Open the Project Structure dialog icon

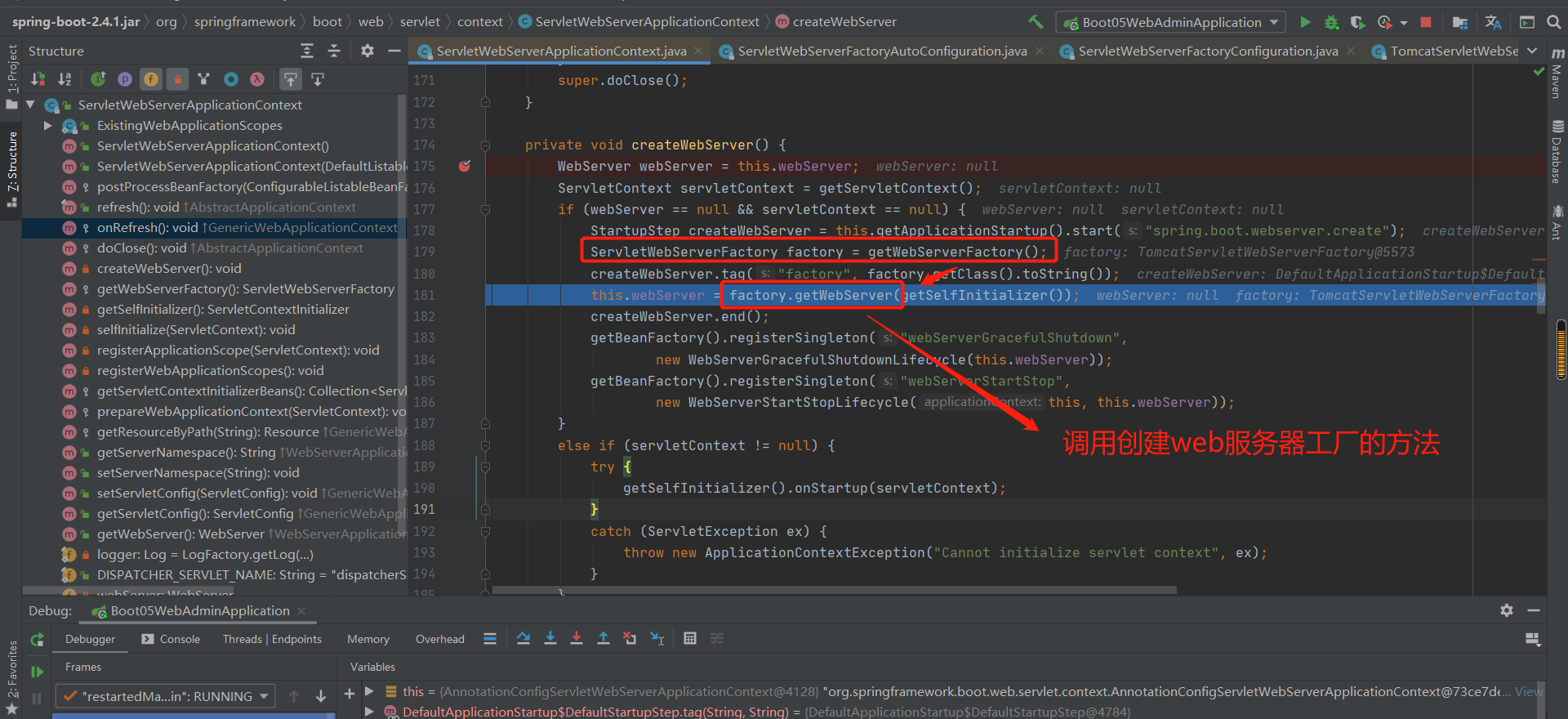pyautogui.click(x=1460, y=22)
